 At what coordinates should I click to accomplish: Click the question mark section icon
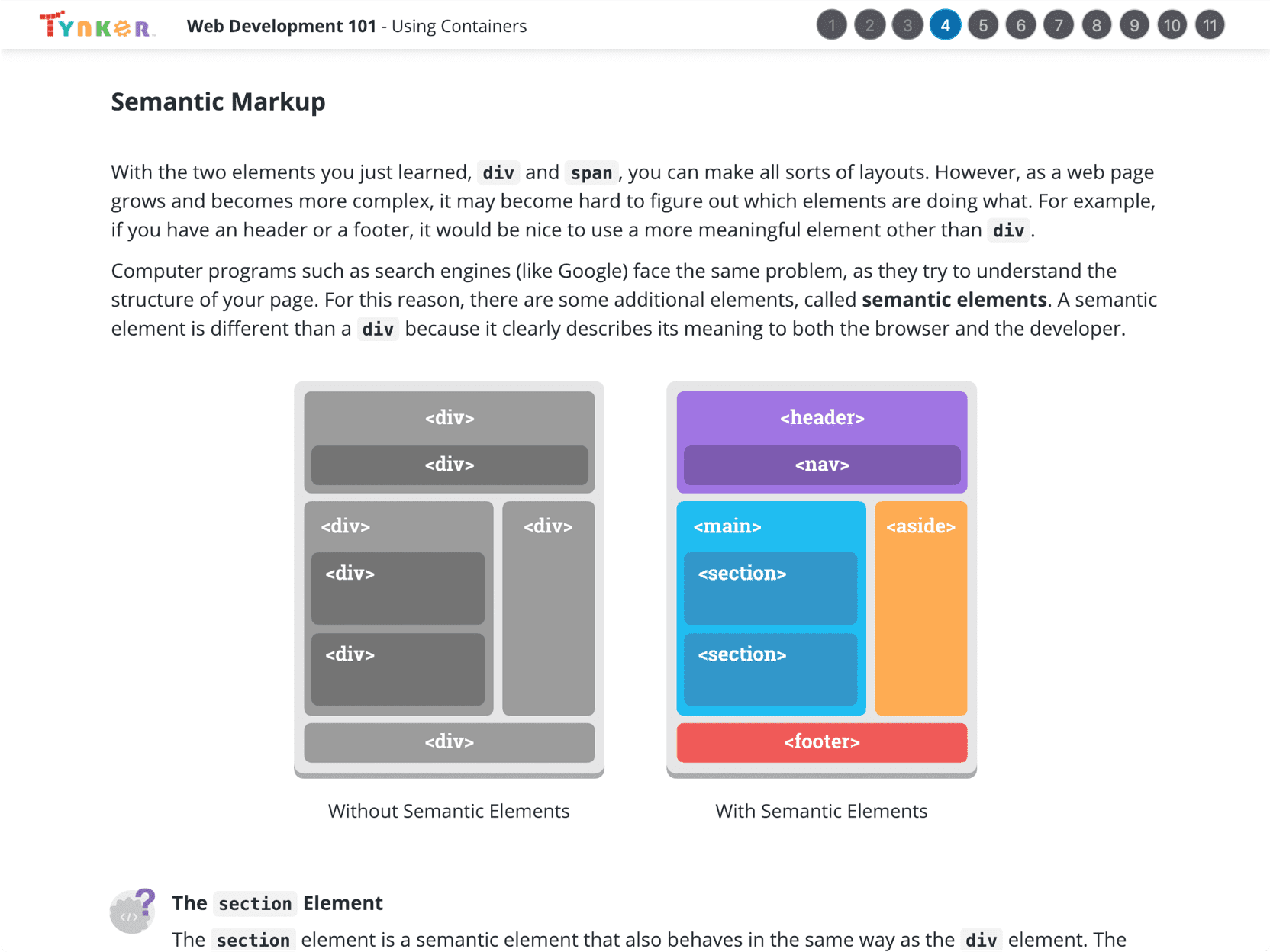pos(132,911)
